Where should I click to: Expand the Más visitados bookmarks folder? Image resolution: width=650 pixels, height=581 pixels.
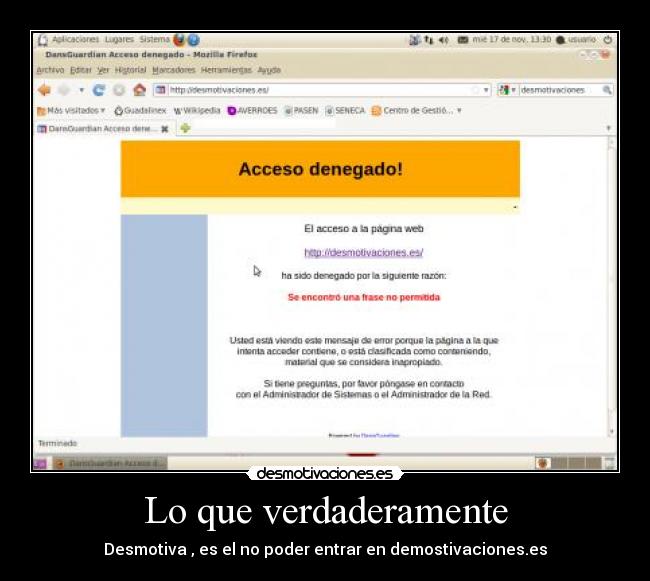click(x=71, y=111)
